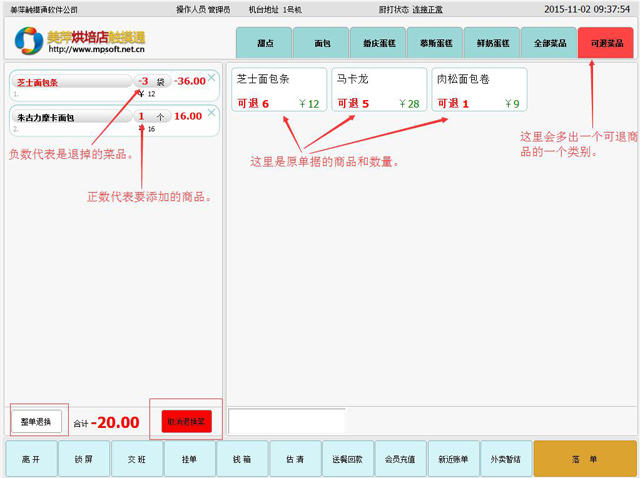Click the 美萍烘培店 logo icon
Screen dimensions: 640x478
(28, 41)
